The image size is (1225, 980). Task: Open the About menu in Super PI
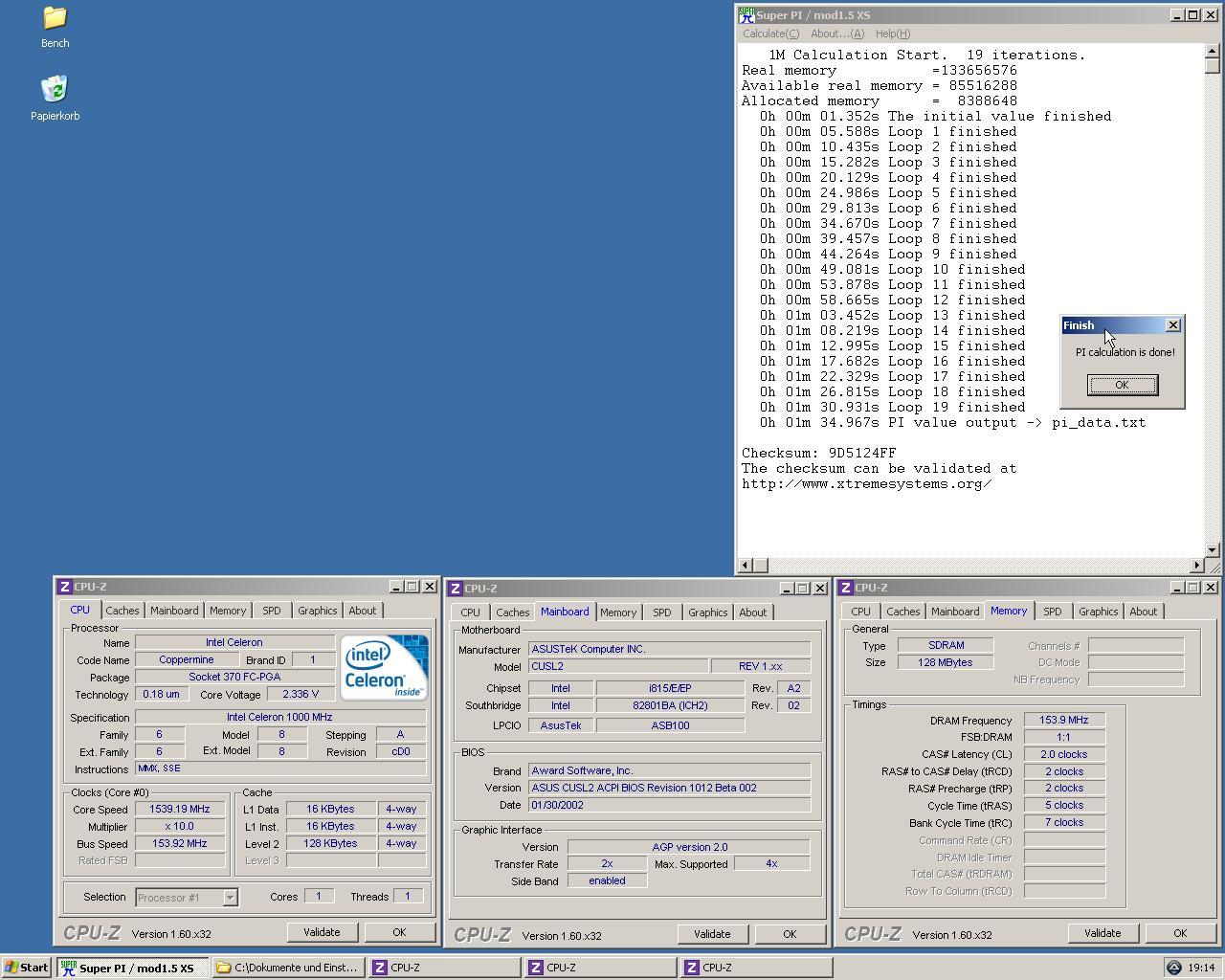pos(837,33)
